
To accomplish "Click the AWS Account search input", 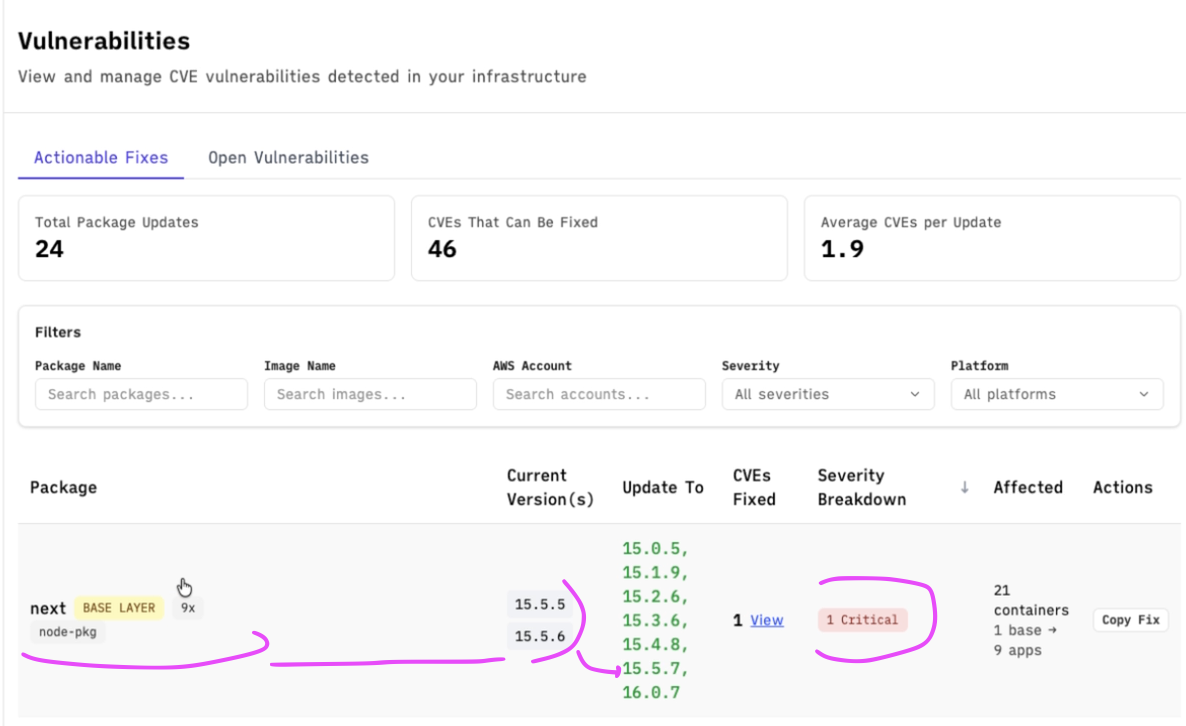I will [599, 394].
